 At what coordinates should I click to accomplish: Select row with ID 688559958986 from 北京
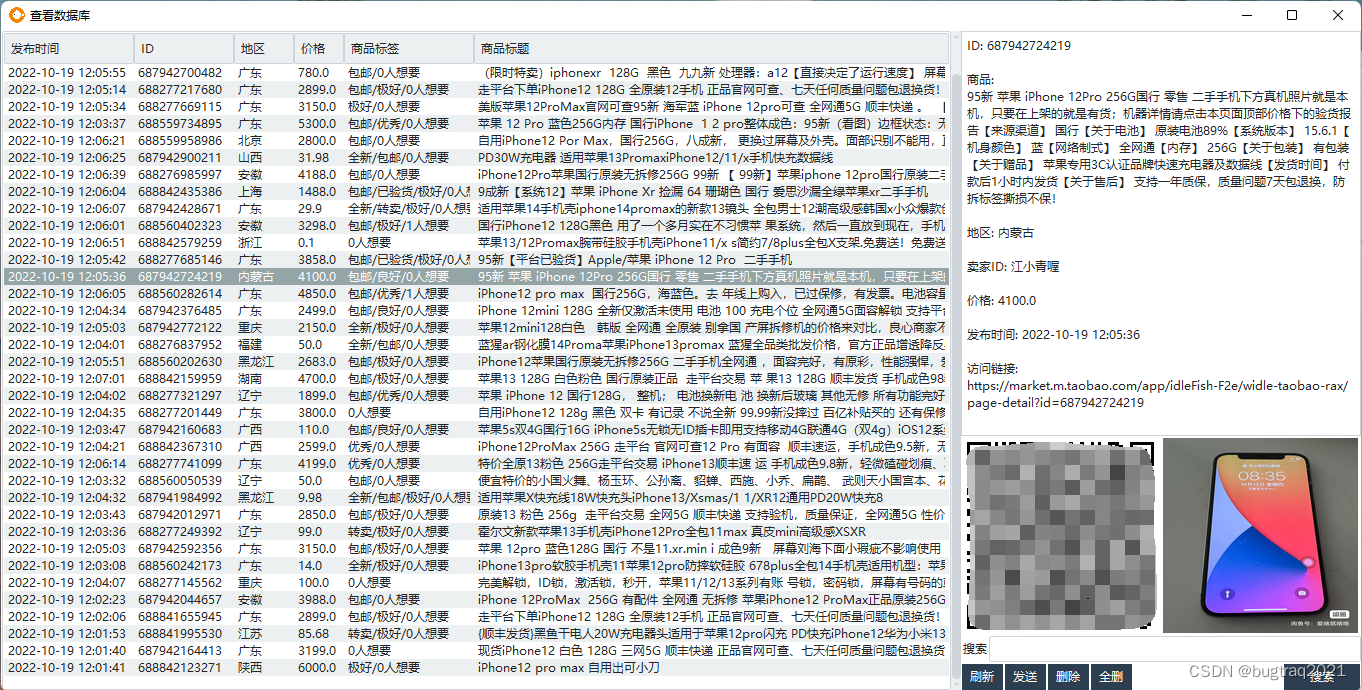coord(475,141)
